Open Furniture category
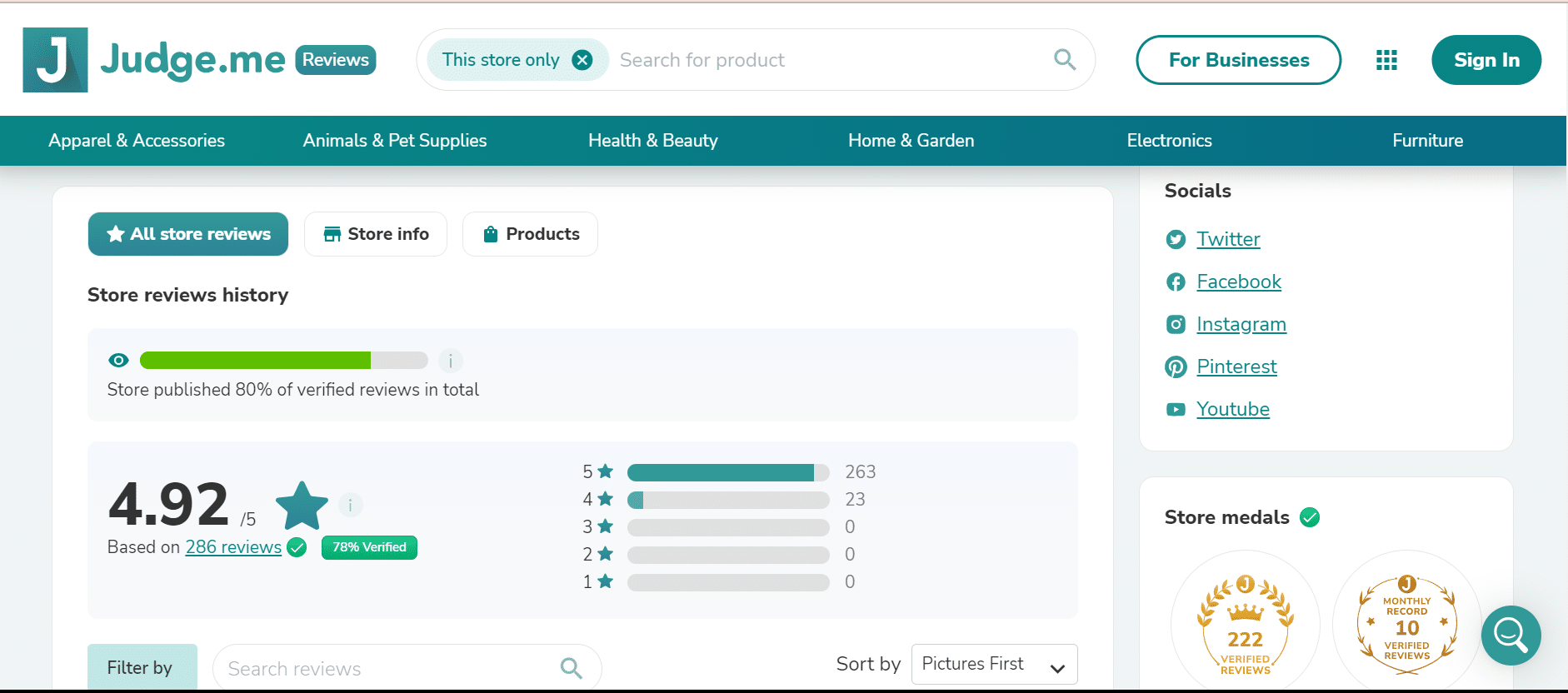The image size is (1568, 693). [x=1428, y=141]
